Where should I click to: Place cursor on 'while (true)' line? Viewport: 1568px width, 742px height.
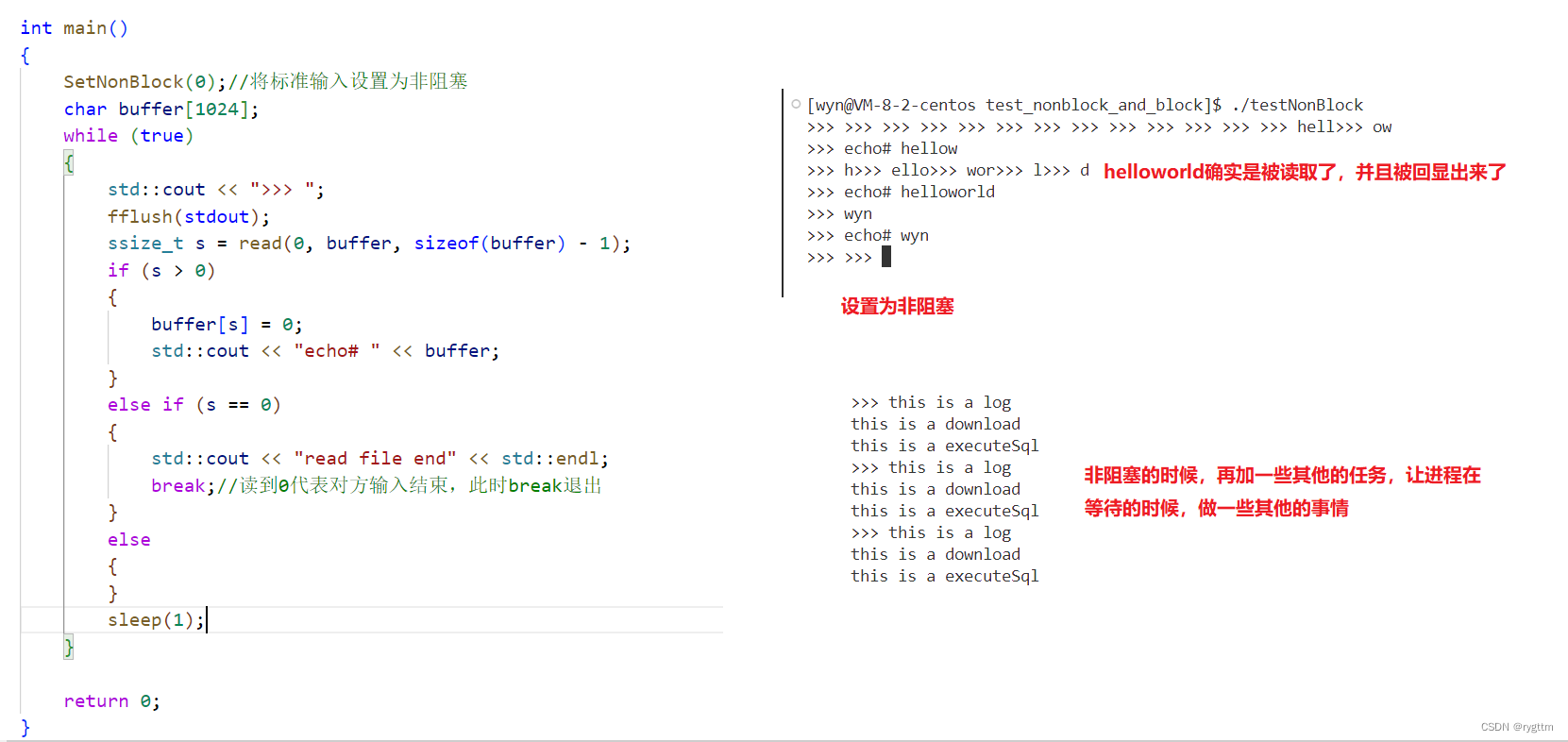tap(128, 136)
